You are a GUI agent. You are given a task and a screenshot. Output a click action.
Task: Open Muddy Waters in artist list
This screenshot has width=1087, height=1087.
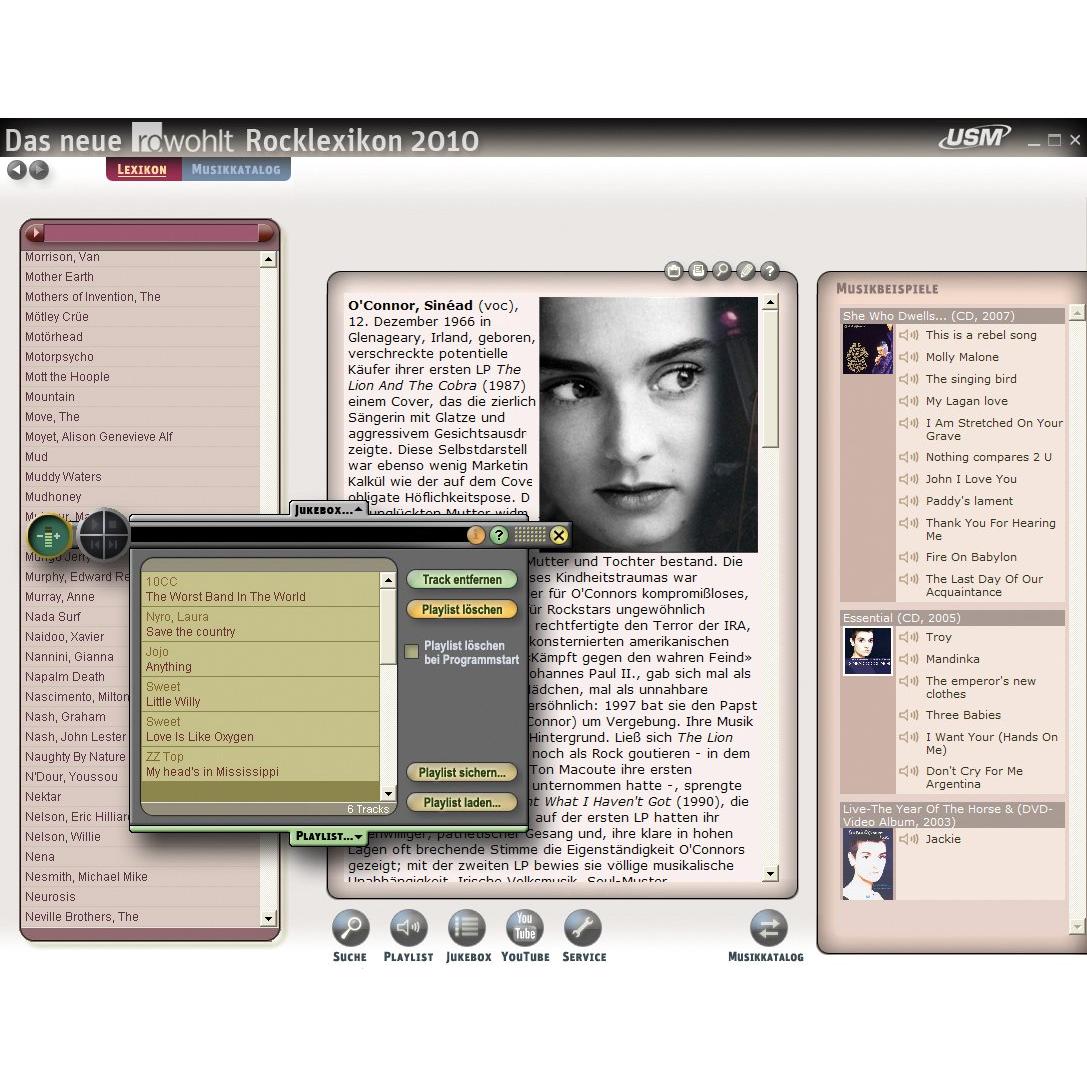[x=142, y=477]
